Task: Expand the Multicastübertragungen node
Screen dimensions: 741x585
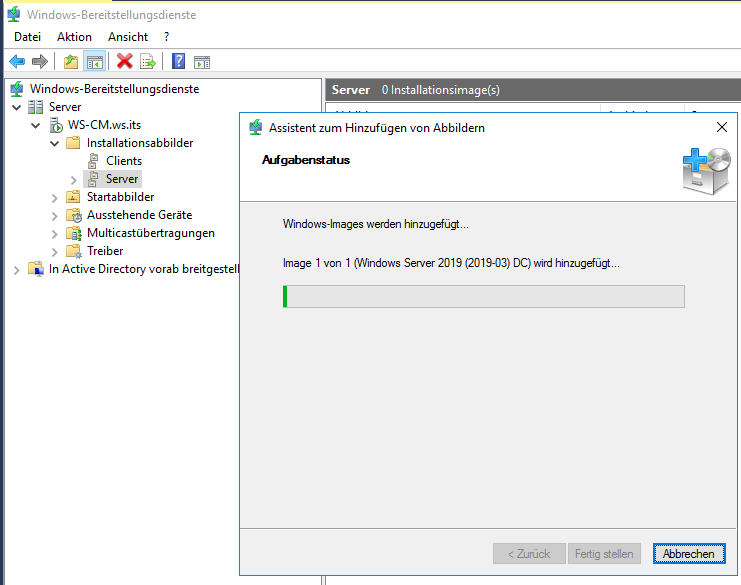Action: pos(54,234)
